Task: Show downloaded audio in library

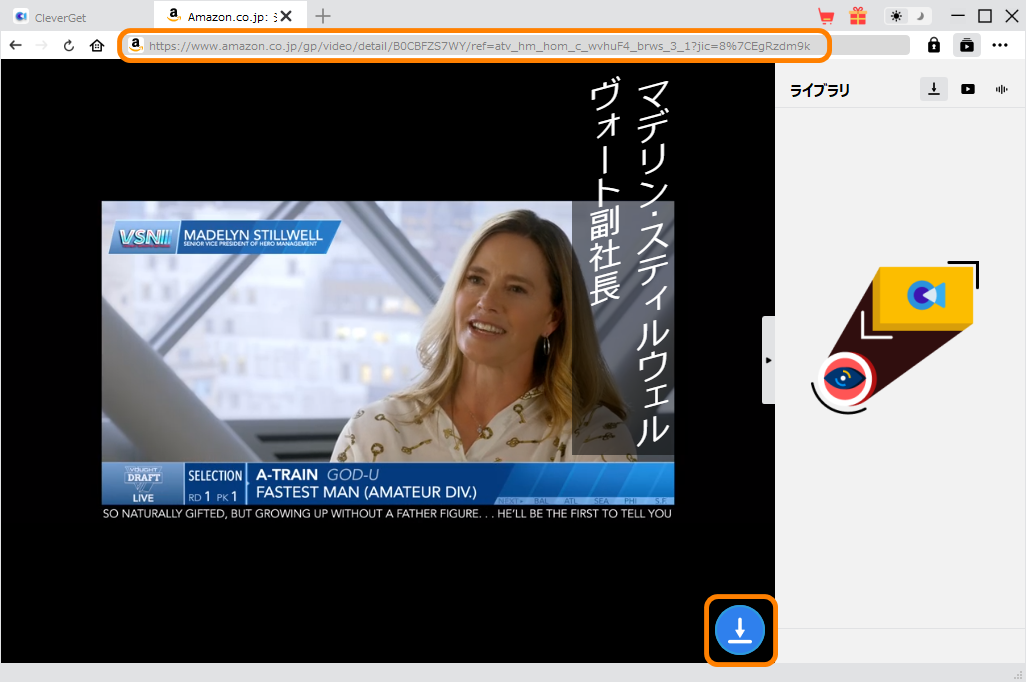Action: coord(1001,89)
